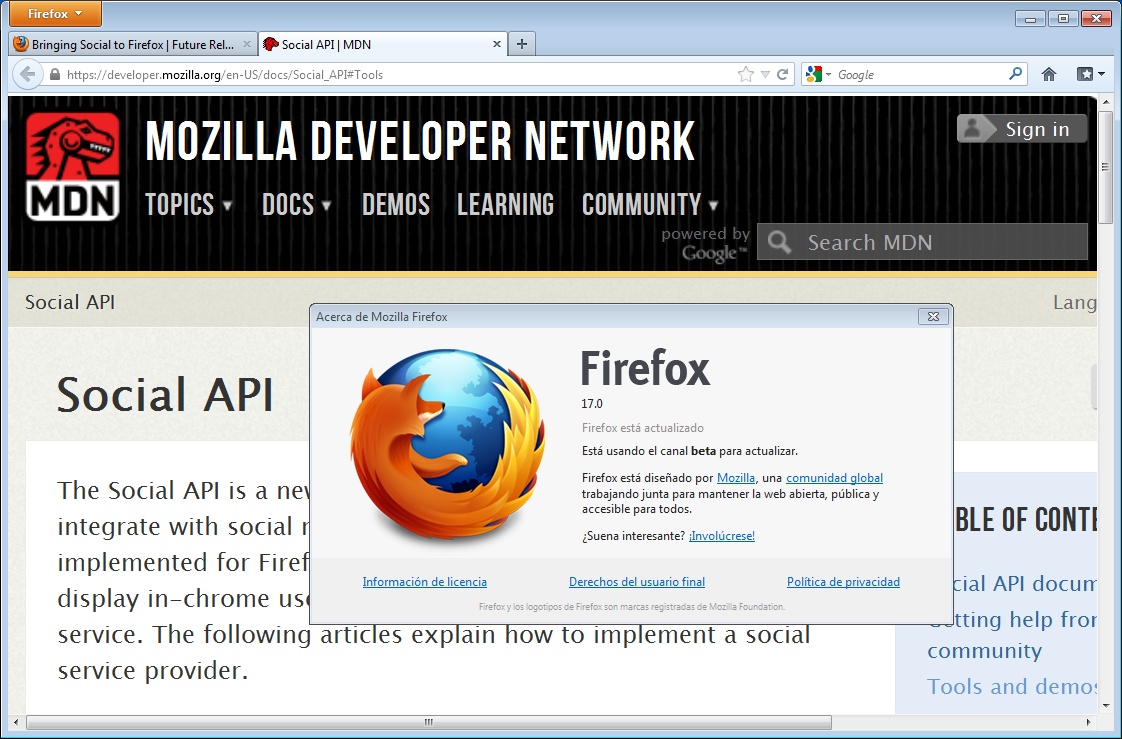
Task: Open the LEARNING section
Action: pyautogui.click(x=505, y=205)
